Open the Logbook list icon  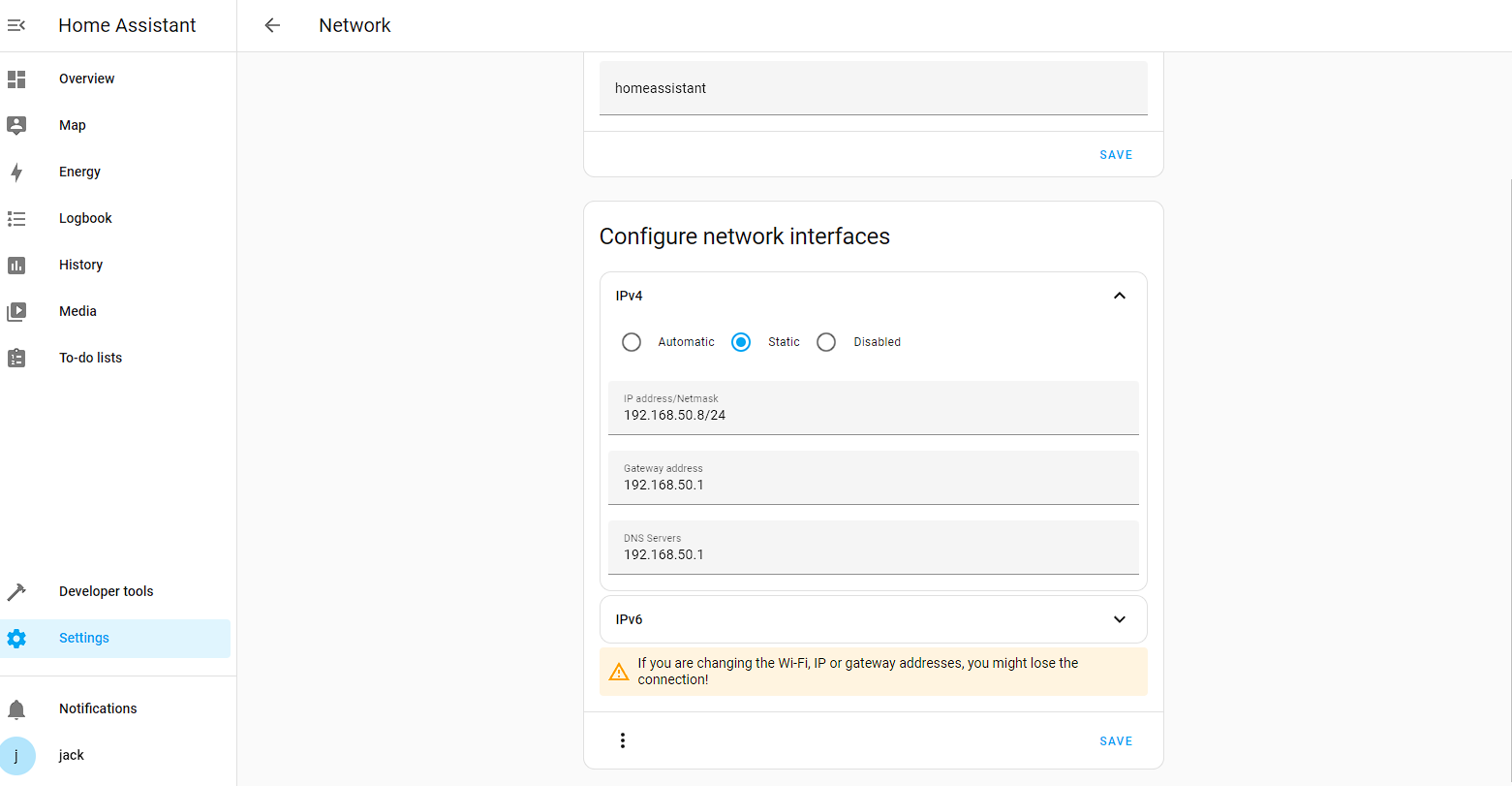(16, 219)
